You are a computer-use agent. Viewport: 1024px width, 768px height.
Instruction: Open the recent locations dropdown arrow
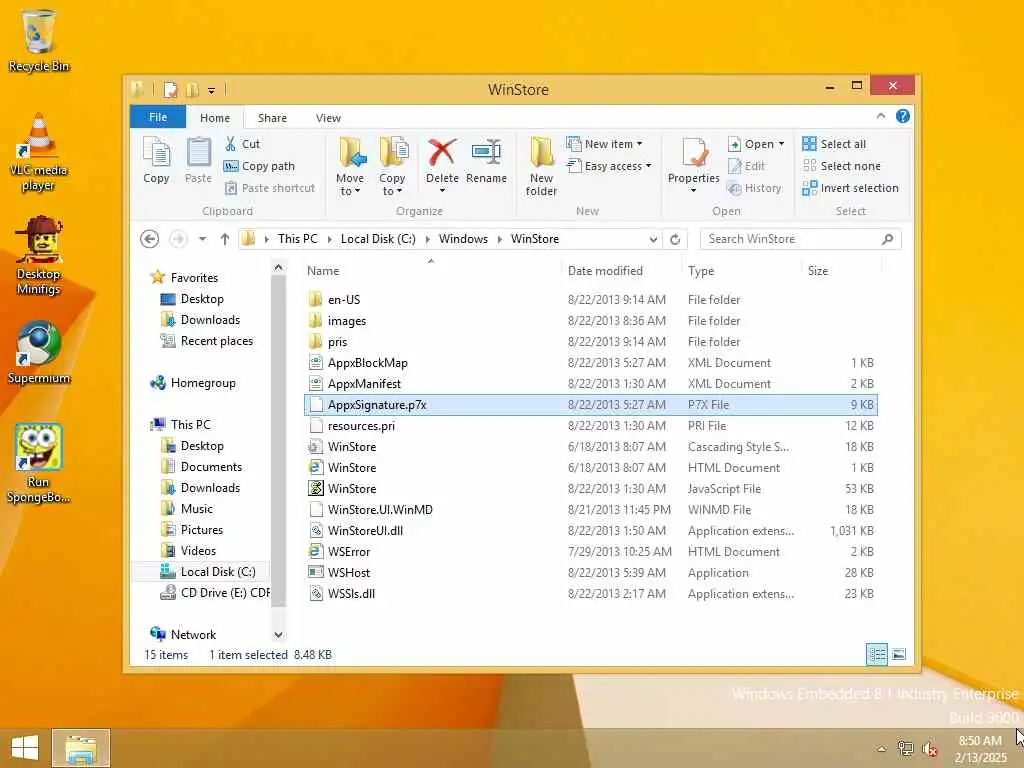click(202, 239)
